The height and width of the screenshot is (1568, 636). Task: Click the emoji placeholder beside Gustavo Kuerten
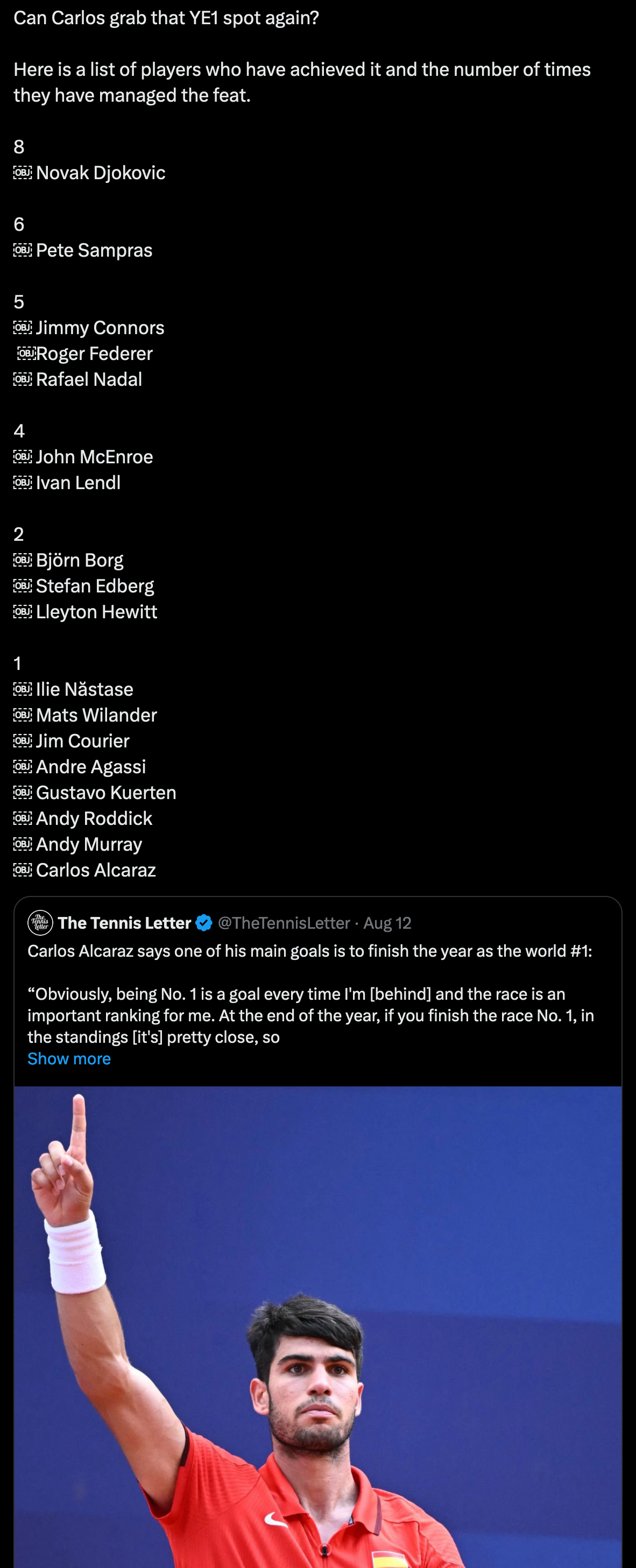click(23, 793)
